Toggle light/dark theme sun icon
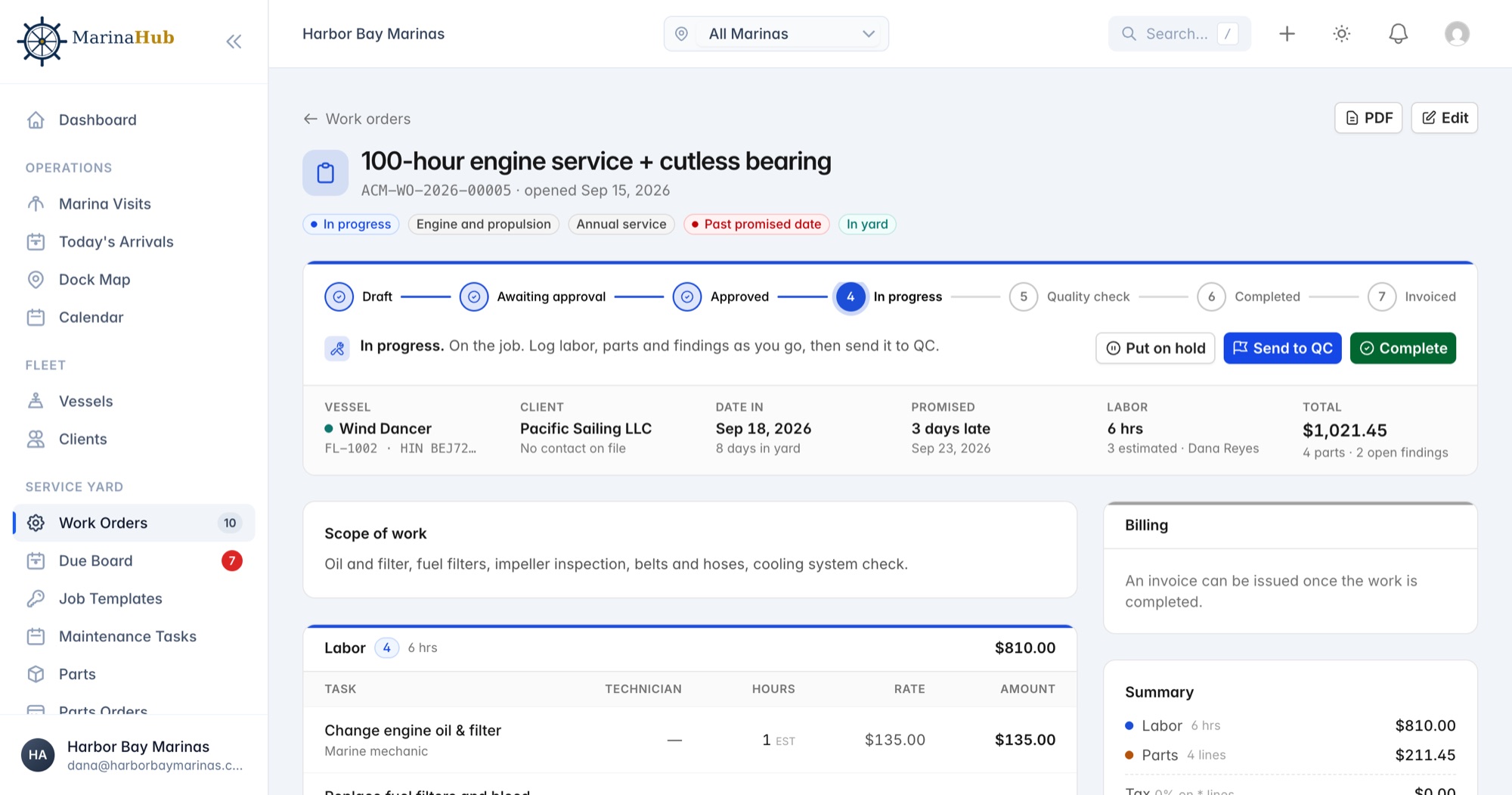This screenshot has width=1512, height=795. [x=1341, y=34]
